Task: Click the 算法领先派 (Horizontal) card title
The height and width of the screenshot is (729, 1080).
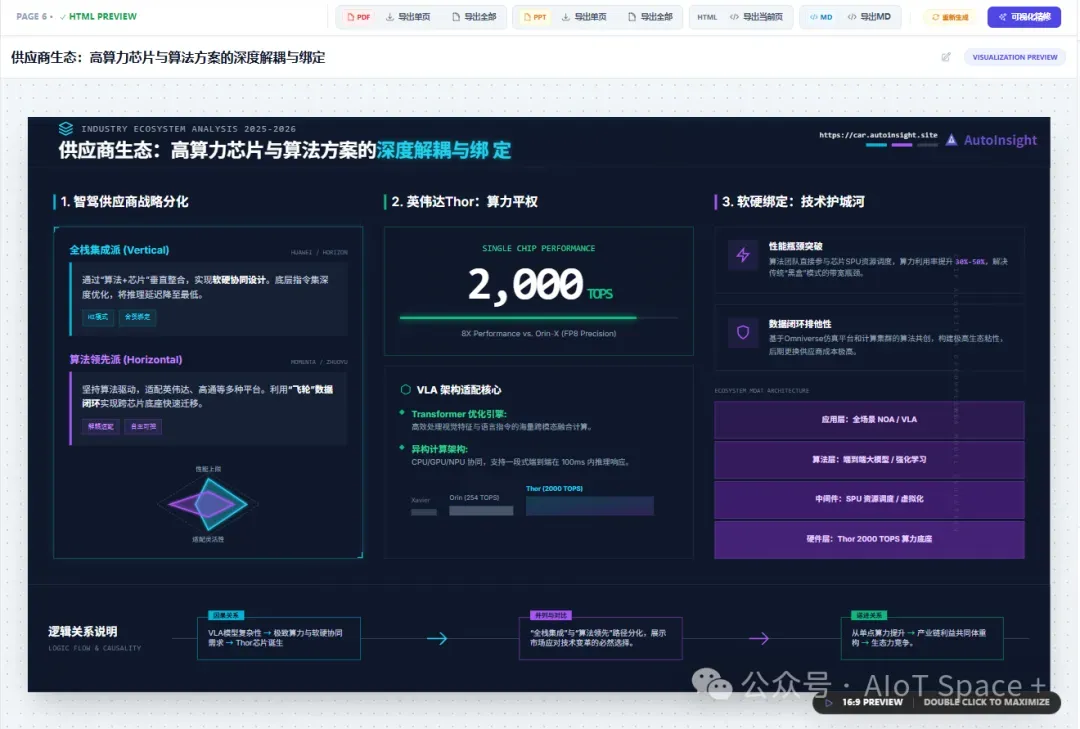Action: [x=126, y=360]
